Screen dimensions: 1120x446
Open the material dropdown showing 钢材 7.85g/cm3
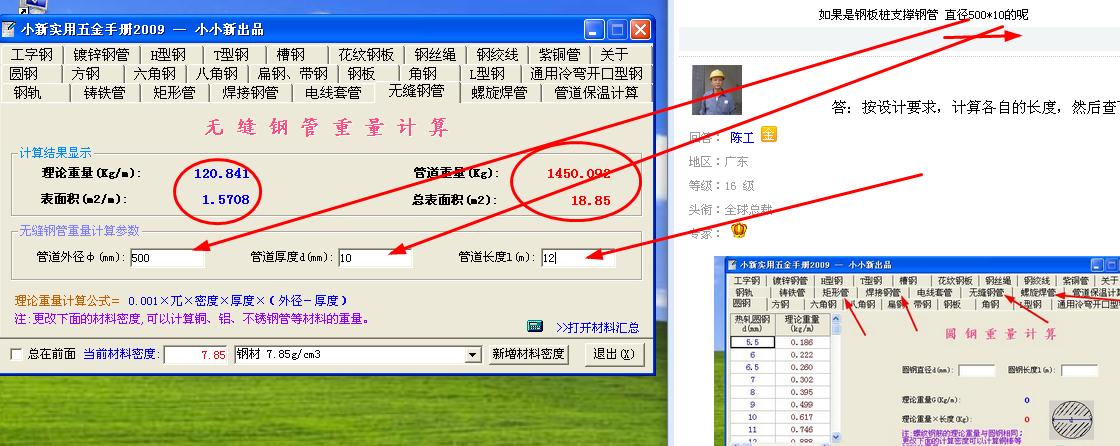point(358,355)
